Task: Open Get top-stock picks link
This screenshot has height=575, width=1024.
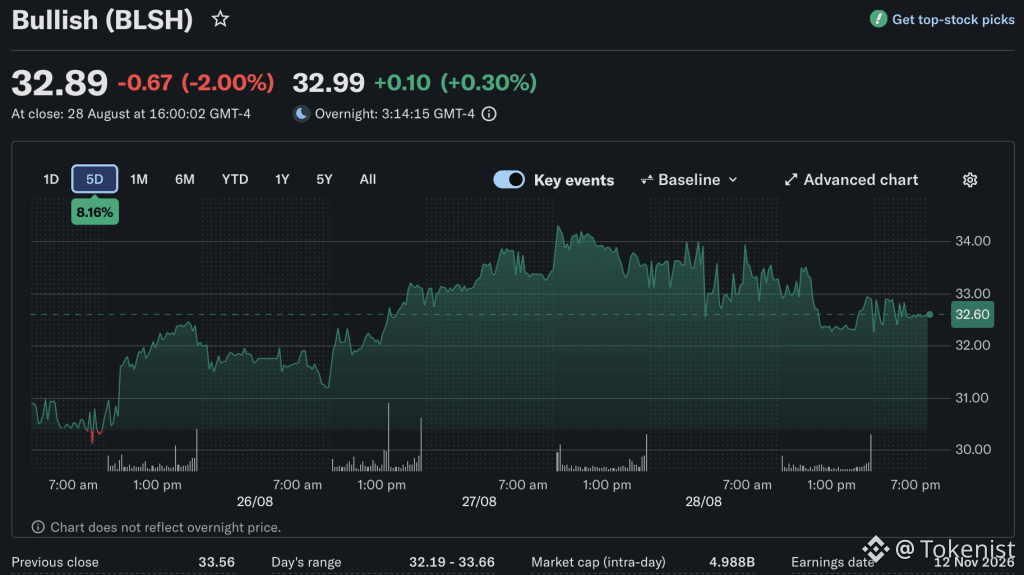Action: pyautogui.click(x=953, y=20)
